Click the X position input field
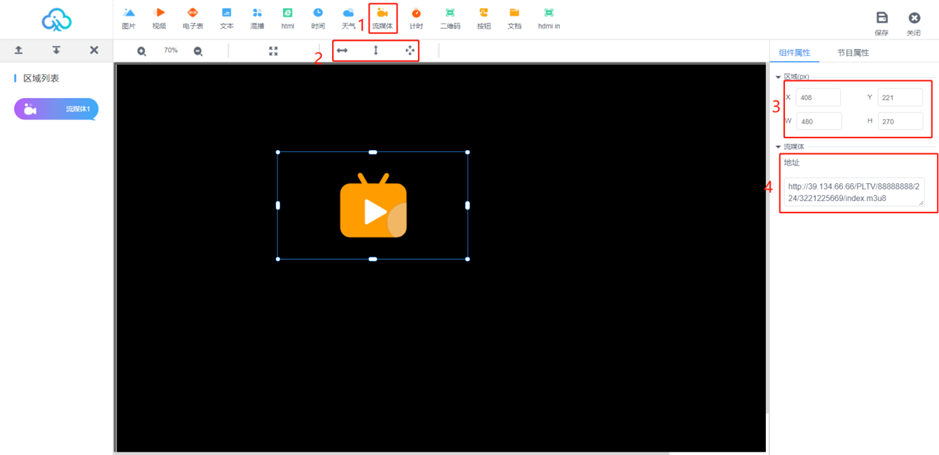This screenshot has width=939, height=455. click(817, 98)
